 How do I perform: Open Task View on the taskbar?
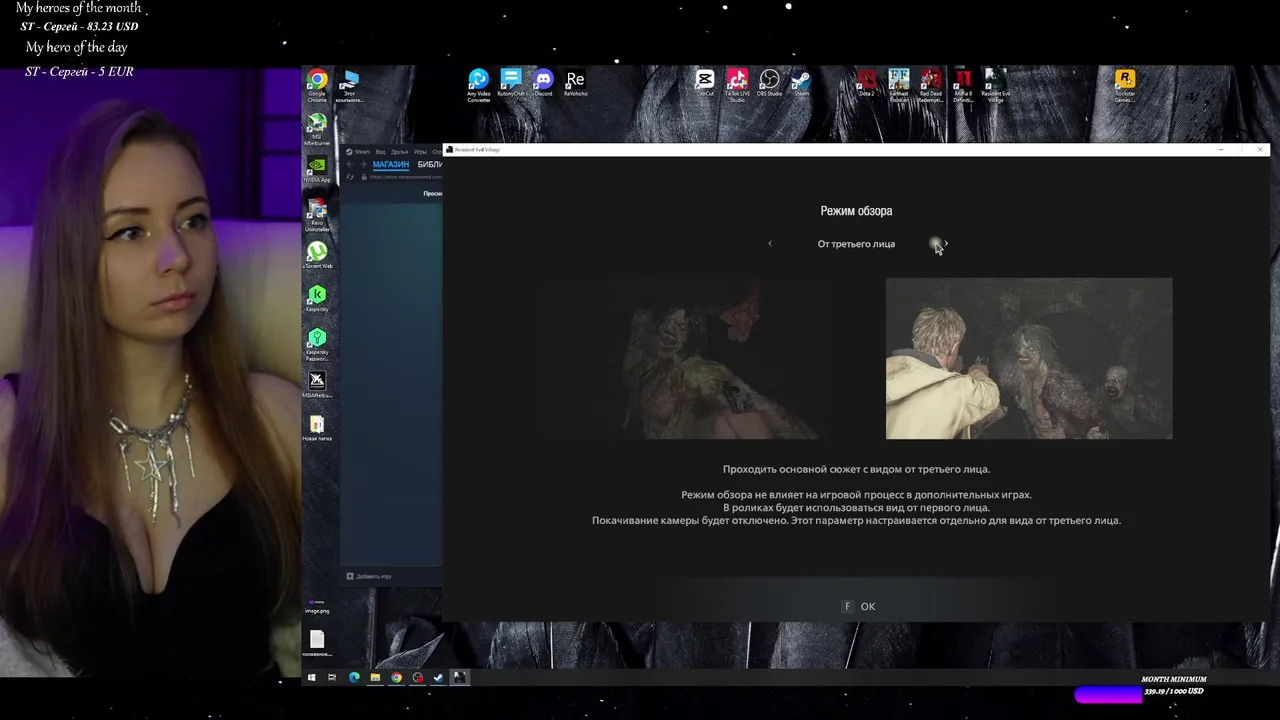(x=332, y=677)
